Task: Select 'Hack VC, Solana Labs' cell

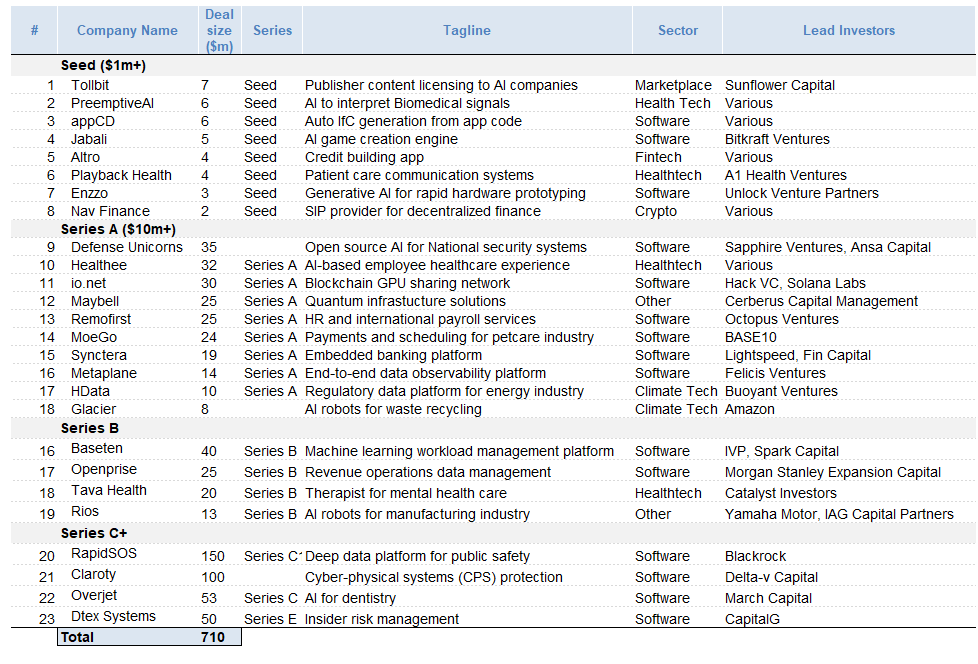Action: [x=795, y=284]
